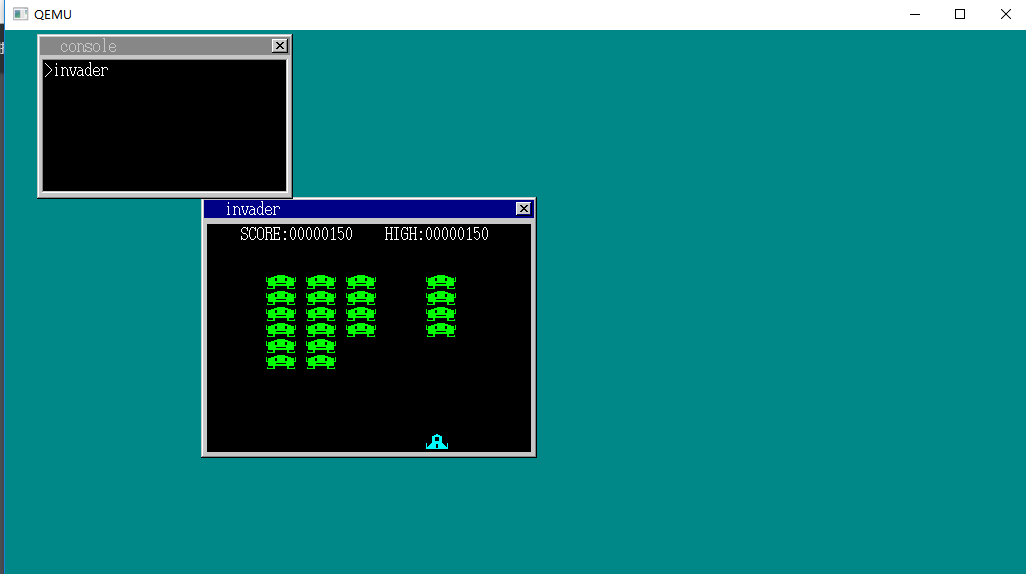Click the bottom invader in the isolated right column
Image resolution: width=1026 pixels, height=574 pixels.
(x=441, y=329)
